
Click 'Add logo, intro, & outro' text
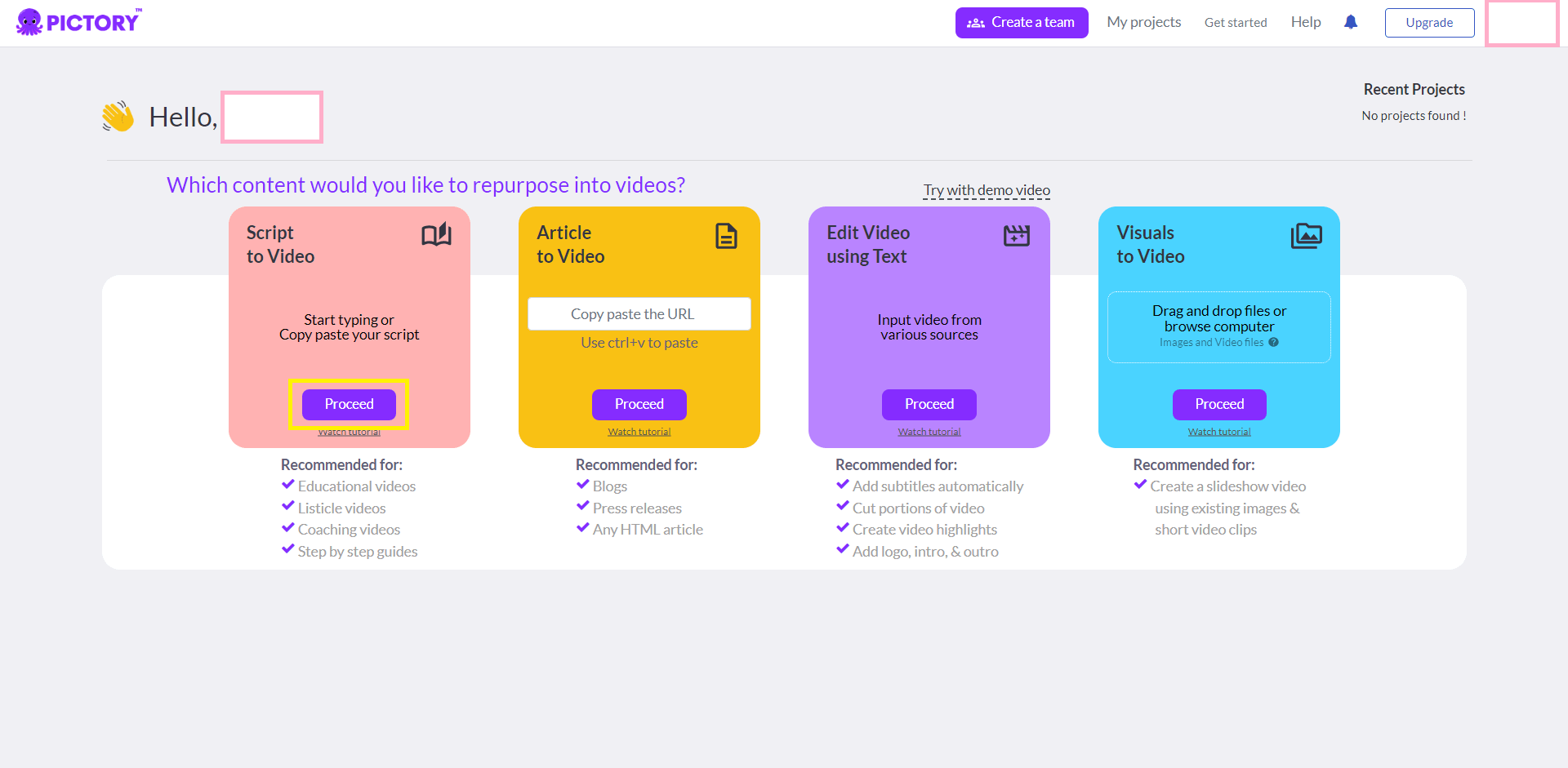coord(925,552)
